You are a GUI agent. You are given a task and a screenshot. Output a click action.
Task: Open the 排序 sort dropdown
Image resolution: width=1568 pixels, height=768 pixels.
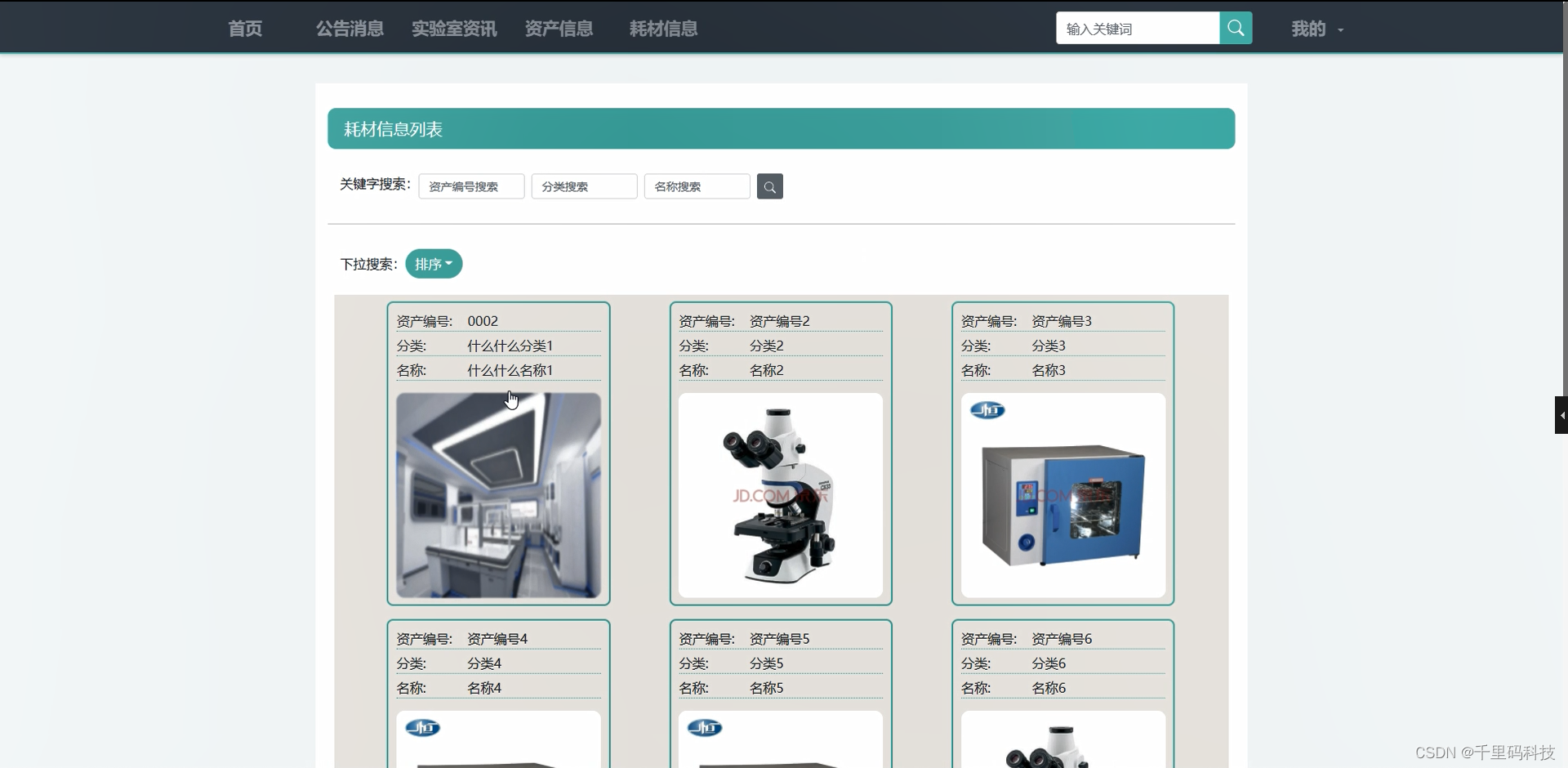pos(433,263)
